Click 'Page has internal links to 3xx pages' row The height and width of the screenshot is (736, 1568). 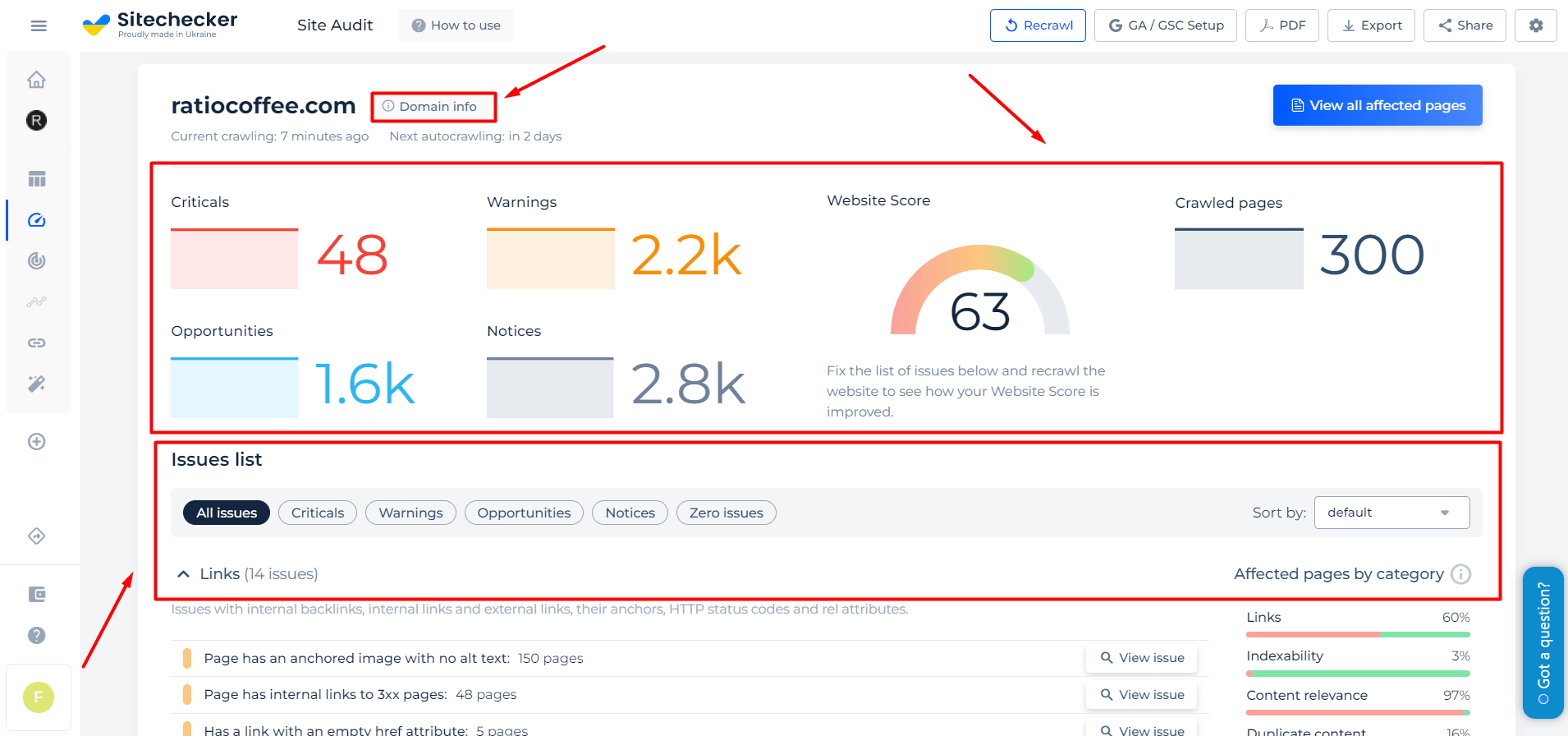pos(690,695)
